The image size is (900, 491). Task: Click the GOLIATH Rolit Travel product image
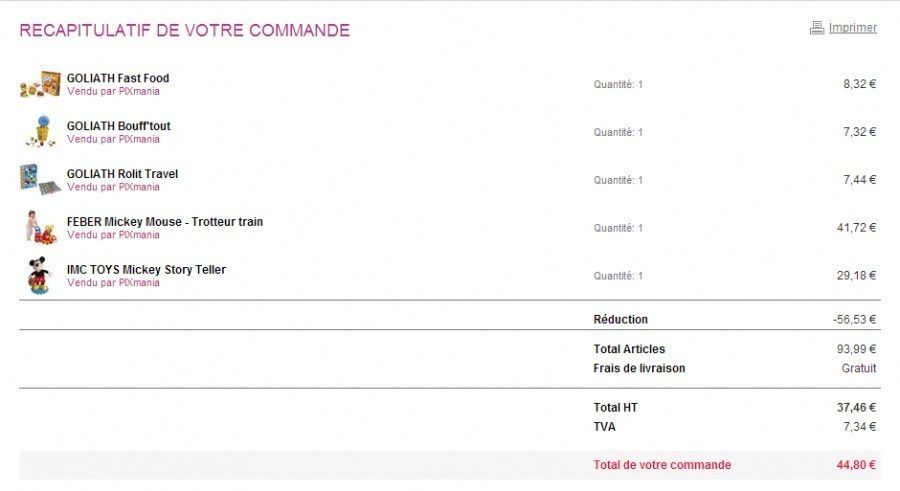tap(40, 179)
